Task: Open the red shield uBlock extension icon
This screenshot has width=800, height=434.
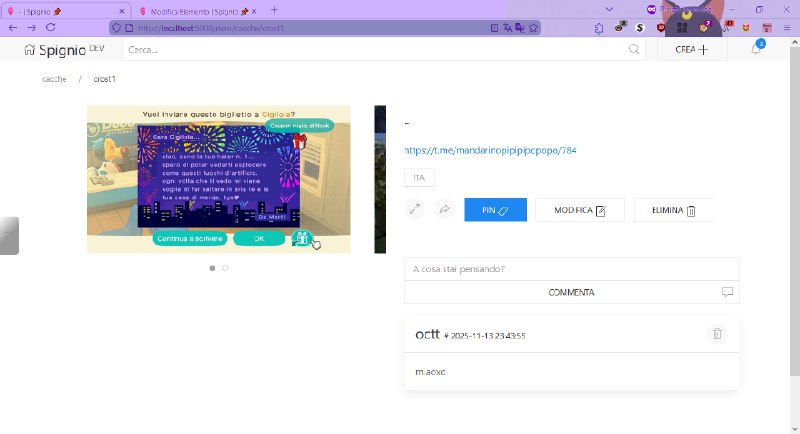Action: click(661, 28)
